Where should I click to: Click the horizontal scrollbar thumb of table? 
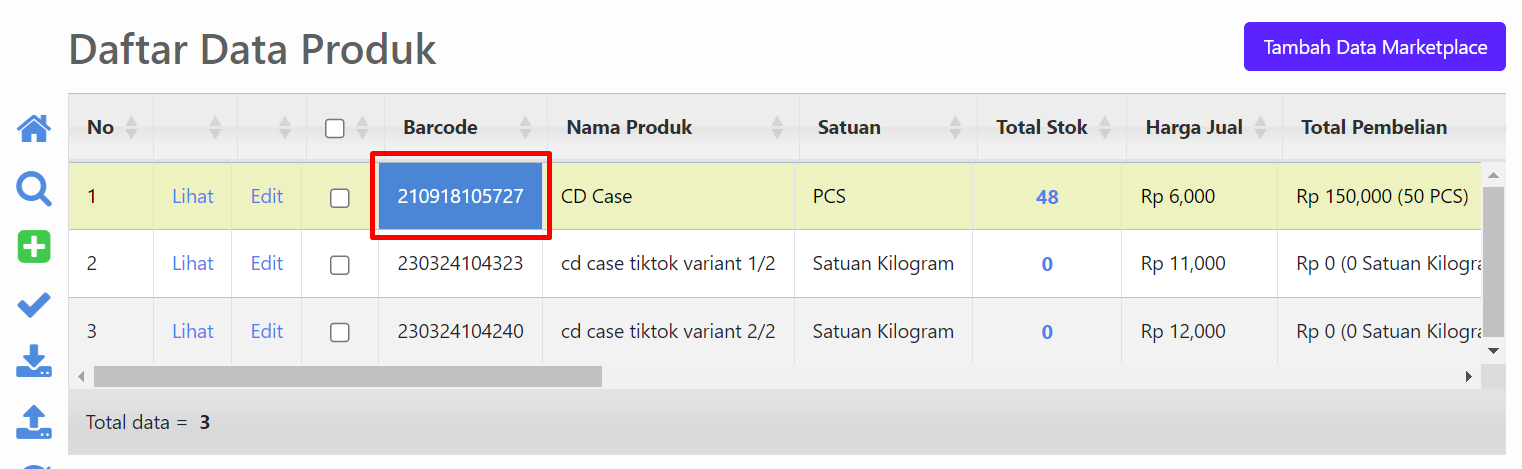[x=348, y=376]
